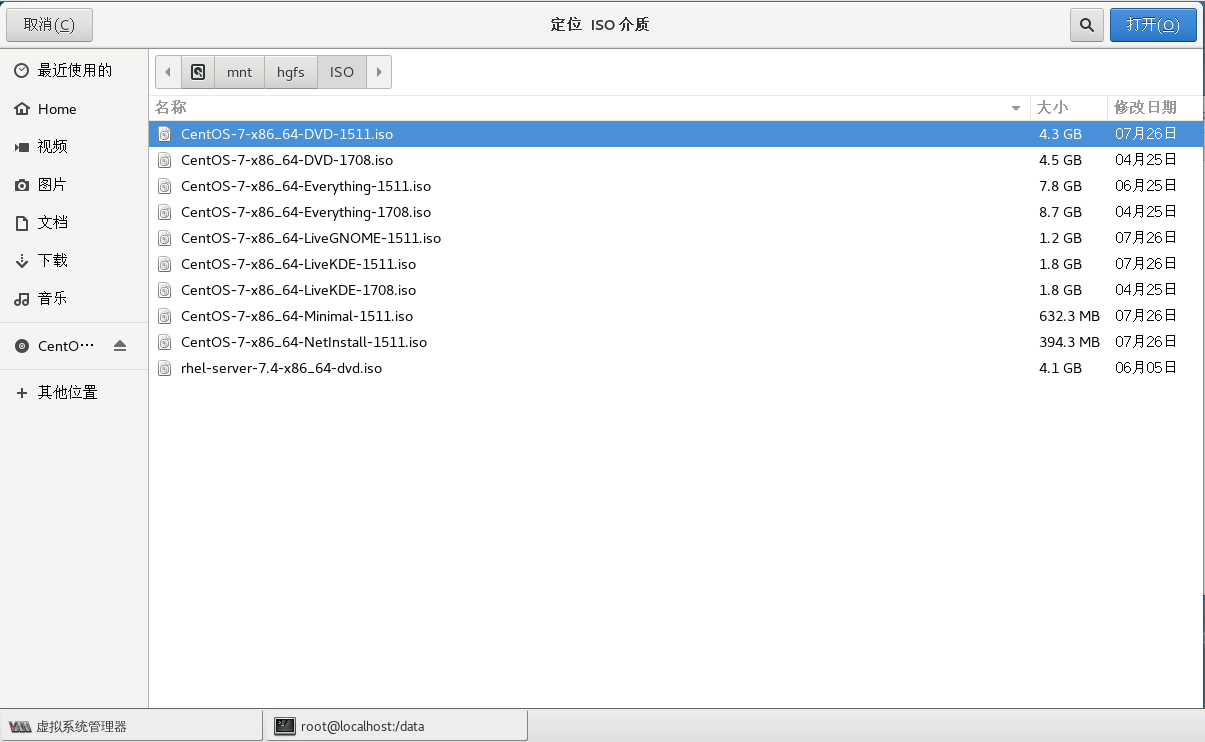Open Downloads (下载) in sidebar
This screenshot has height=742, width=1205.
pos(74,261)
